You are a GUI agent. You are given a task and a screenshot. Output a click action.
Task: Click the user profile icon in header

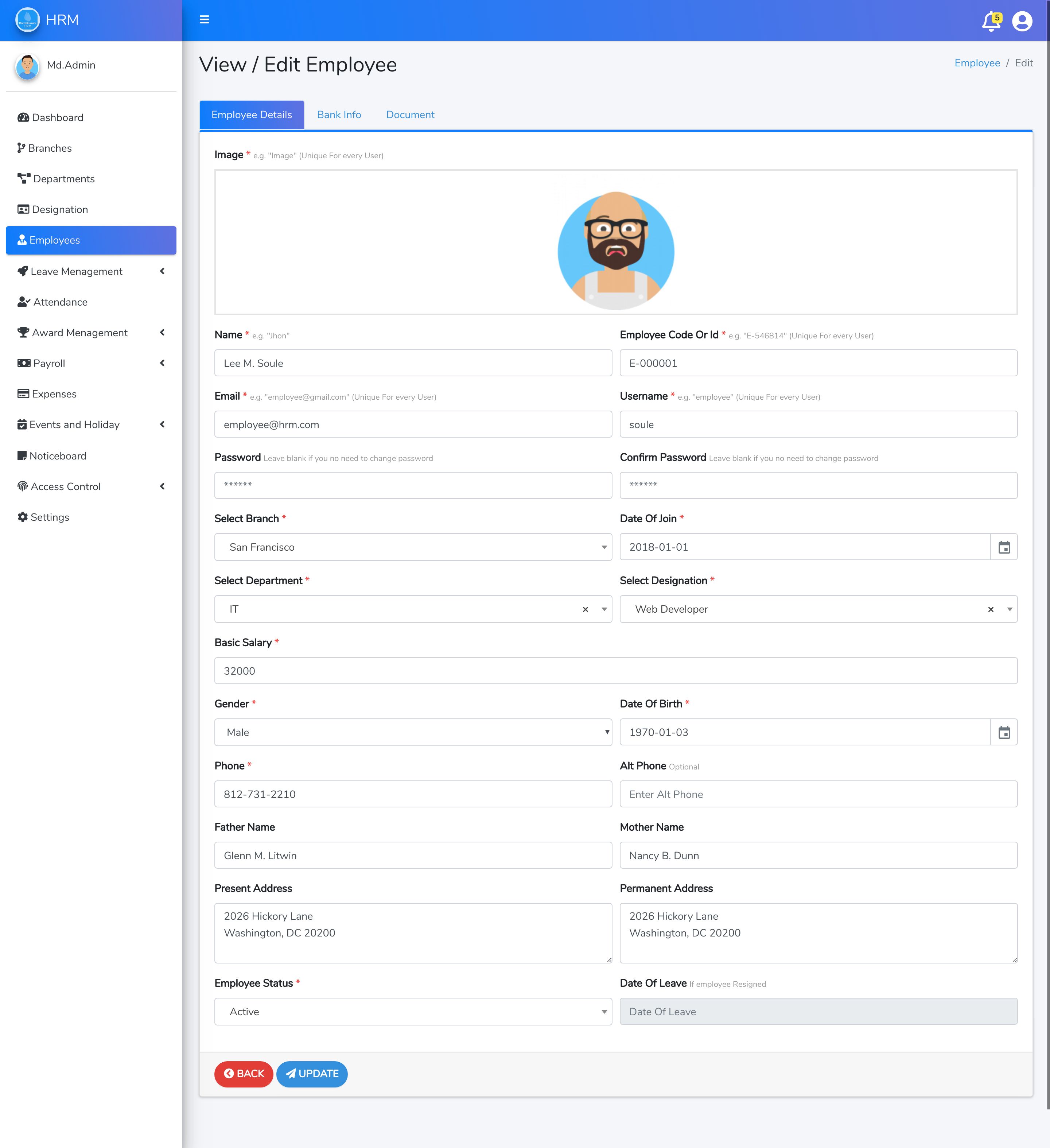1022,21
